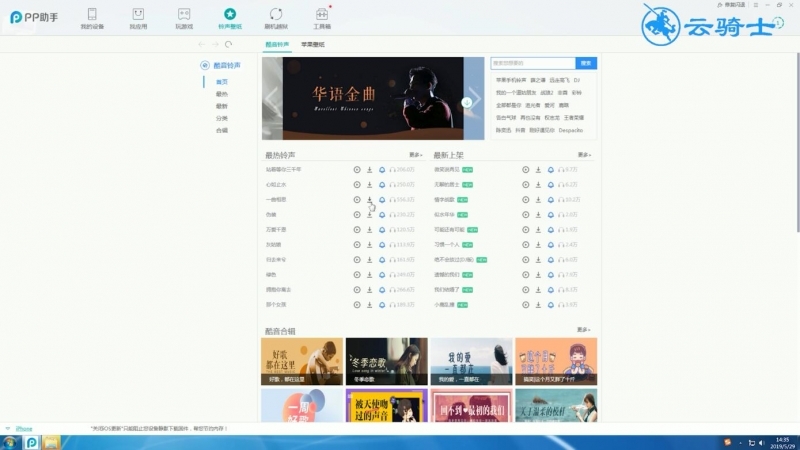Viewport: 800px width, 450px height.
Task: Click the blue 搜索 button
Action: [586, 63]
